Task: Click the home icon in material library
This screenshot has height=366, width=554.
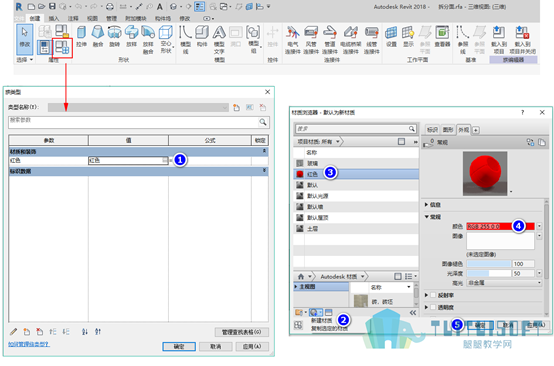Action: [301, 277]
